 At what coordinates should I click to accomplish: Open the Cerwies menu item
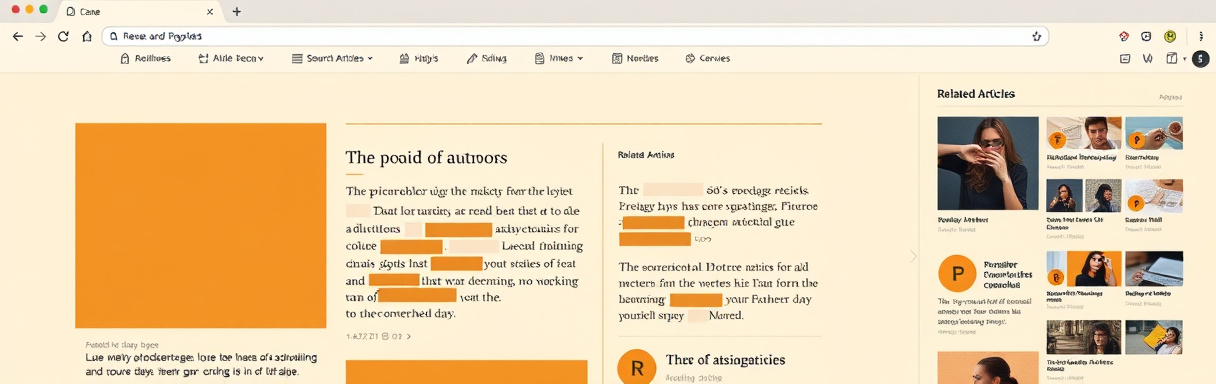click(707, 59)
